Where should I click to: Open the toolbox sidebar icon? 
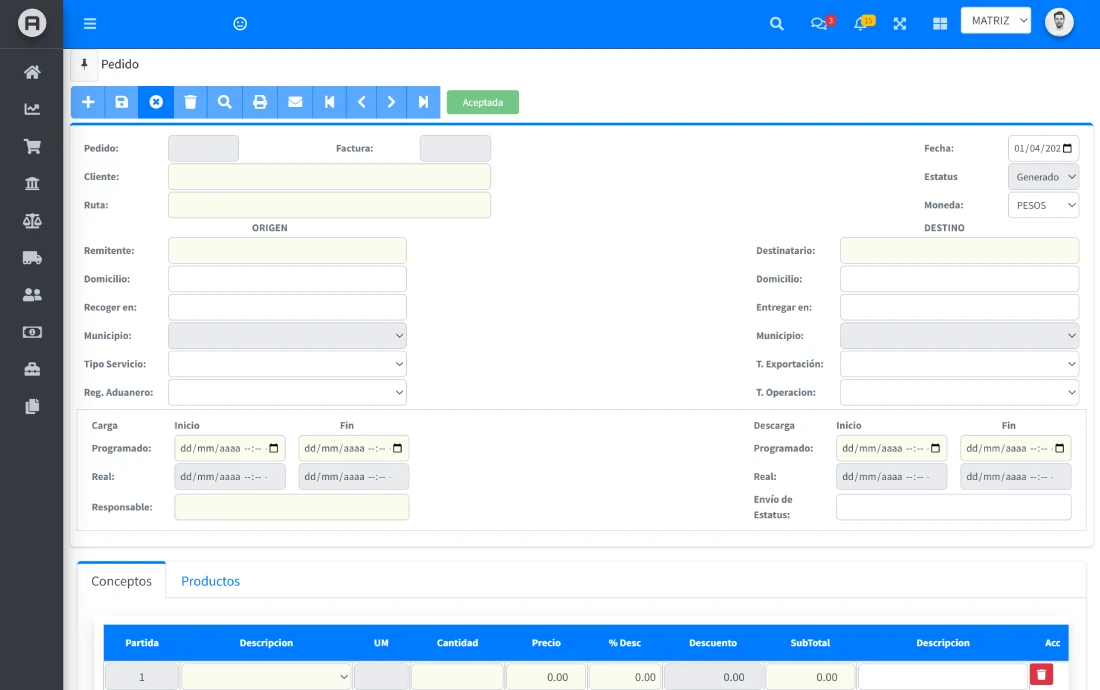point(32,370)
